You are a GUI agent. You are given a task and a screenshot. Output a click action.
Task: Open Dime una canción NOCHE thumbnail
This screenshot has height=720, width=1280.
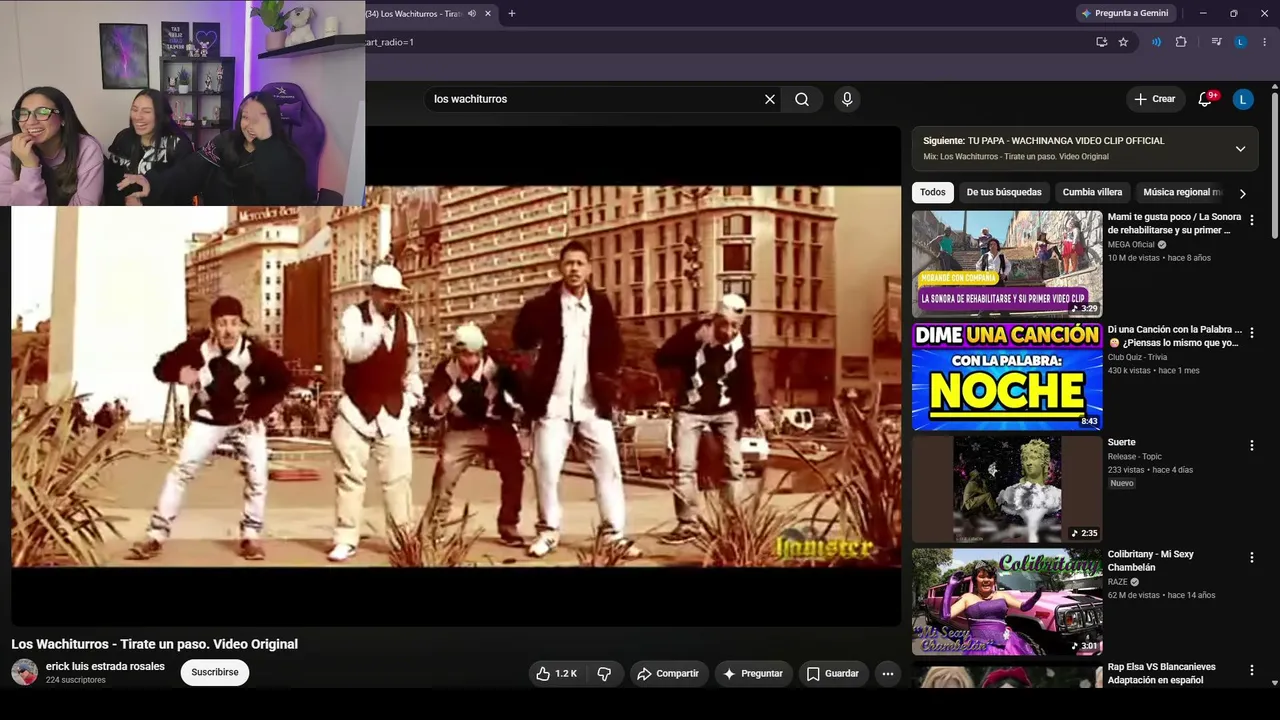tap(1007, 376)
